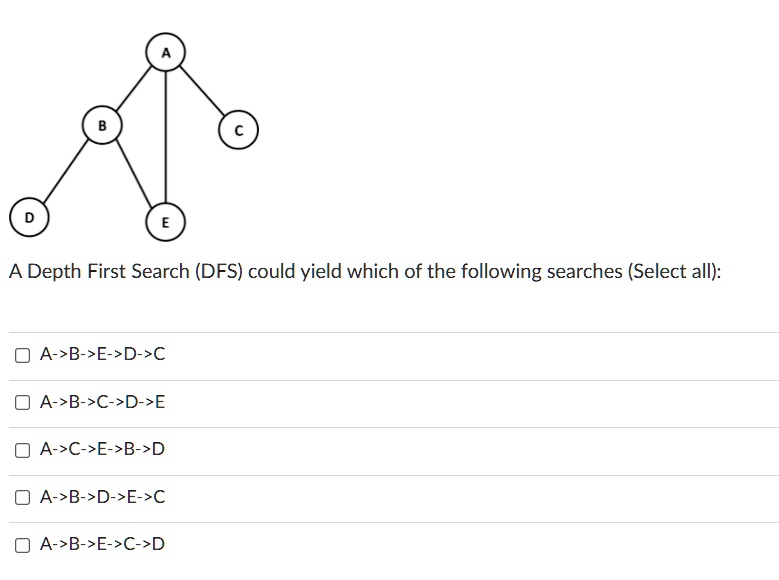Screen dimensions: 779x580
Task: Tick the checkbox beside A->B->C->D->E
Action: tap(22, 402)
